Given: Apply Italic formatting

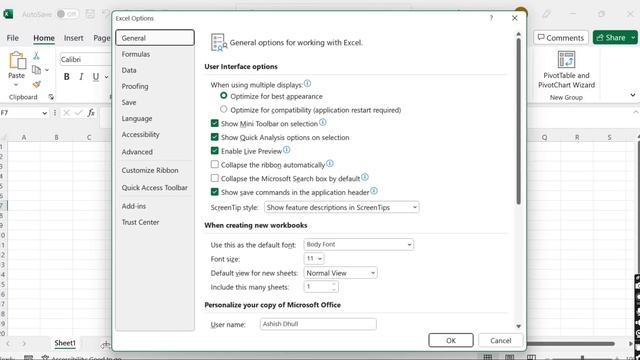Looking at the screenshot, I should [x=81, y=77].
